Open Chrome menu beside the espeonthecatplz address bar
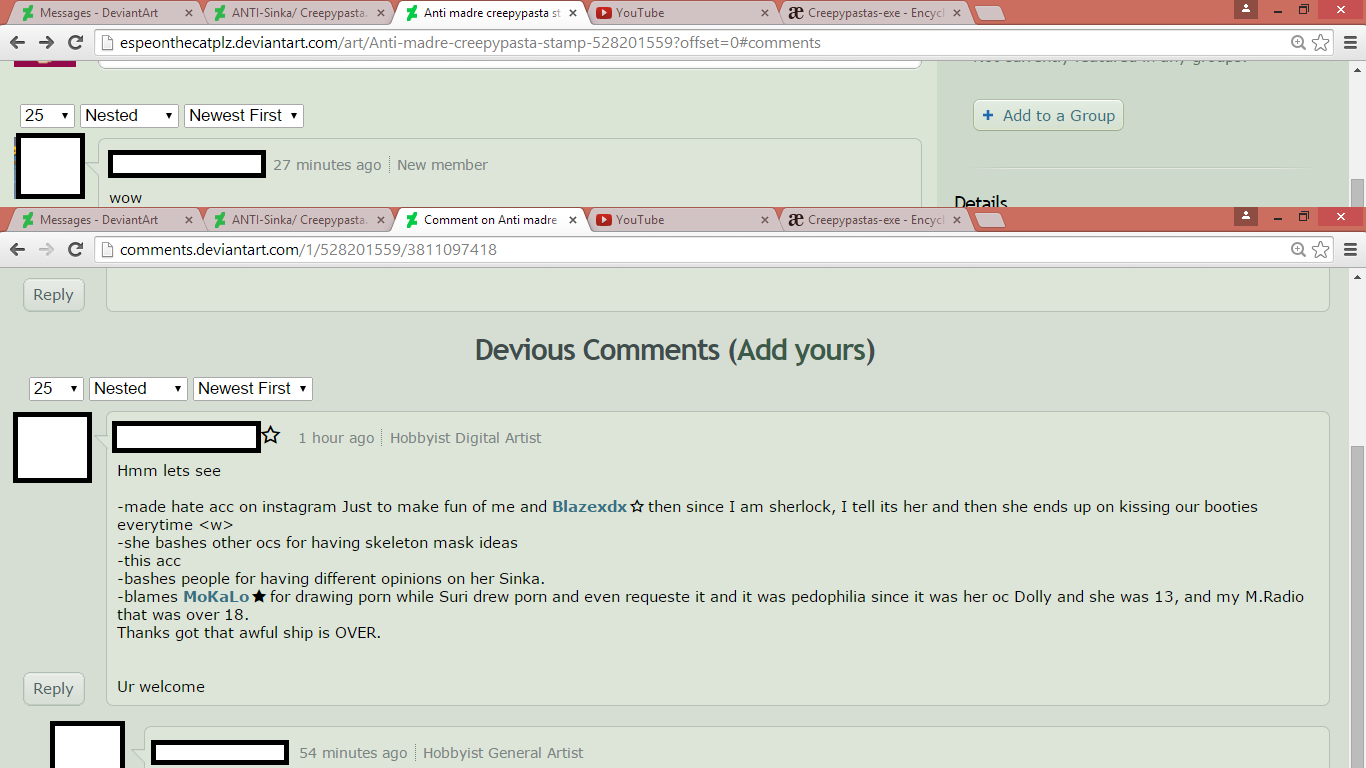This screenshot has height=768, width=1366. [1350, 42]
